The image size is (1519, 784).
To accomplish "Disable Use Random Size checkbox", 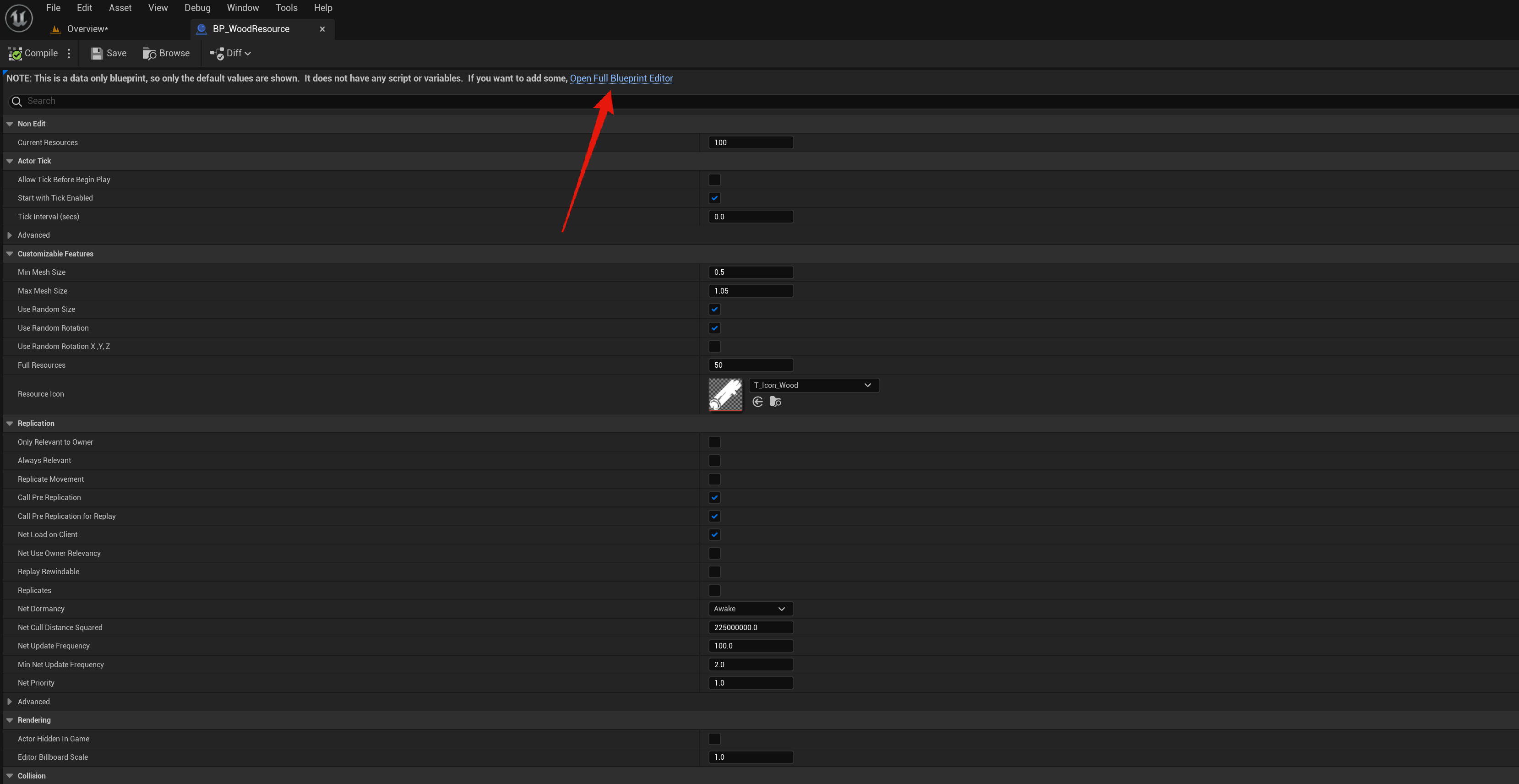I will [x=714, y=310].
